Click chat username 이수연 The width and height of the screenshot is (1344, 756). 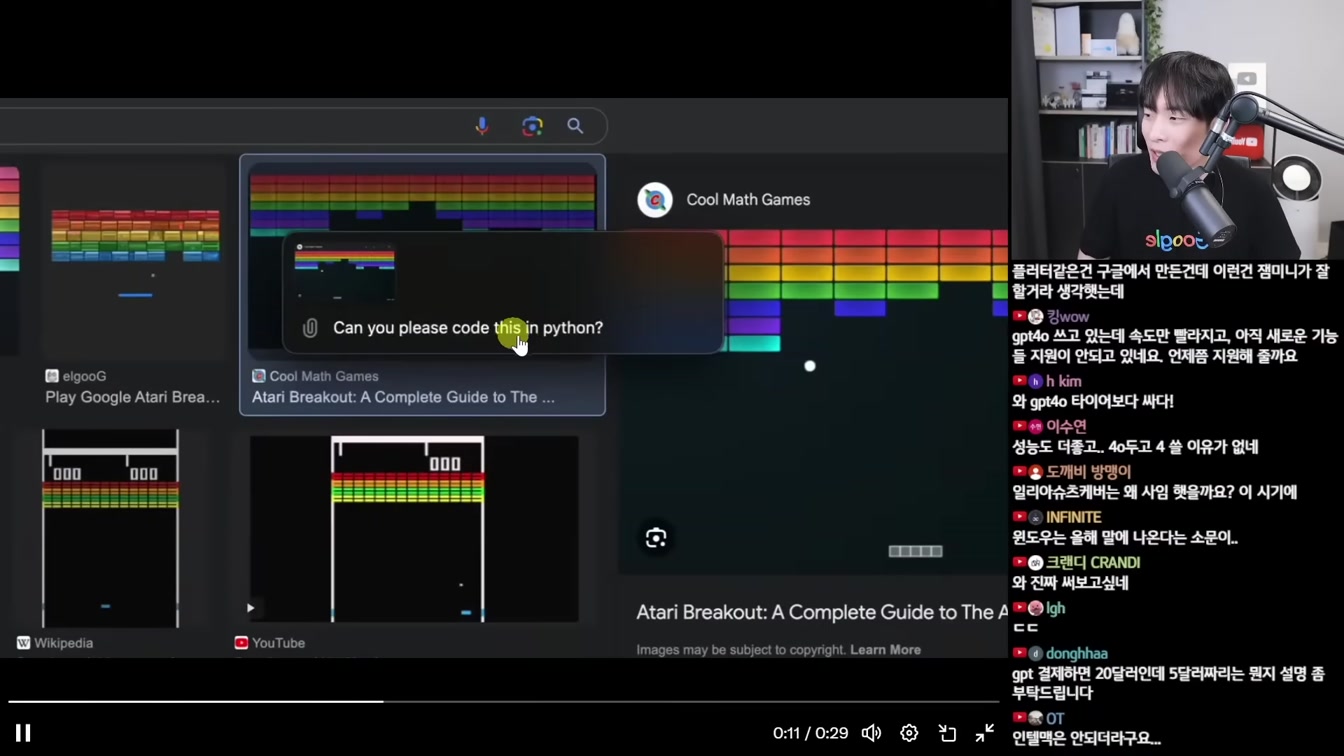1067,426
